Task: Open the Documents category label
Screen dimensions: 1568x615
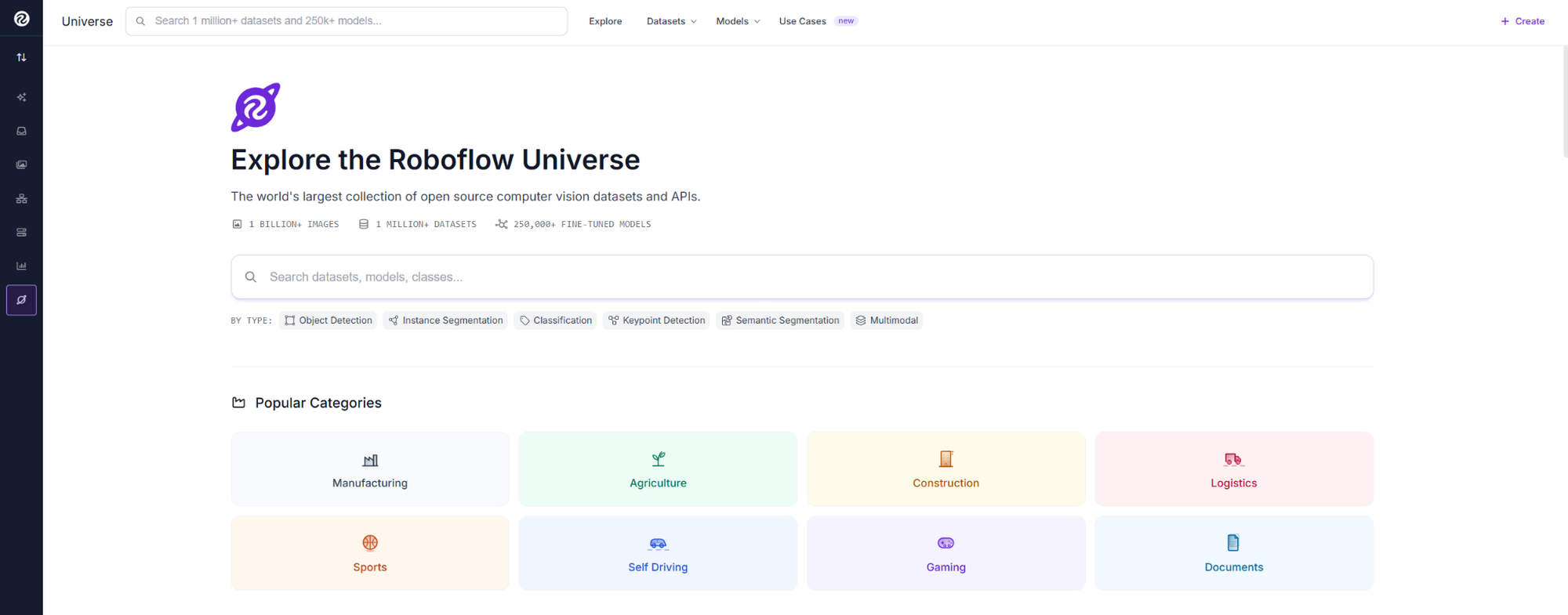Action: pyautogui.click(x=1234, y=567)
